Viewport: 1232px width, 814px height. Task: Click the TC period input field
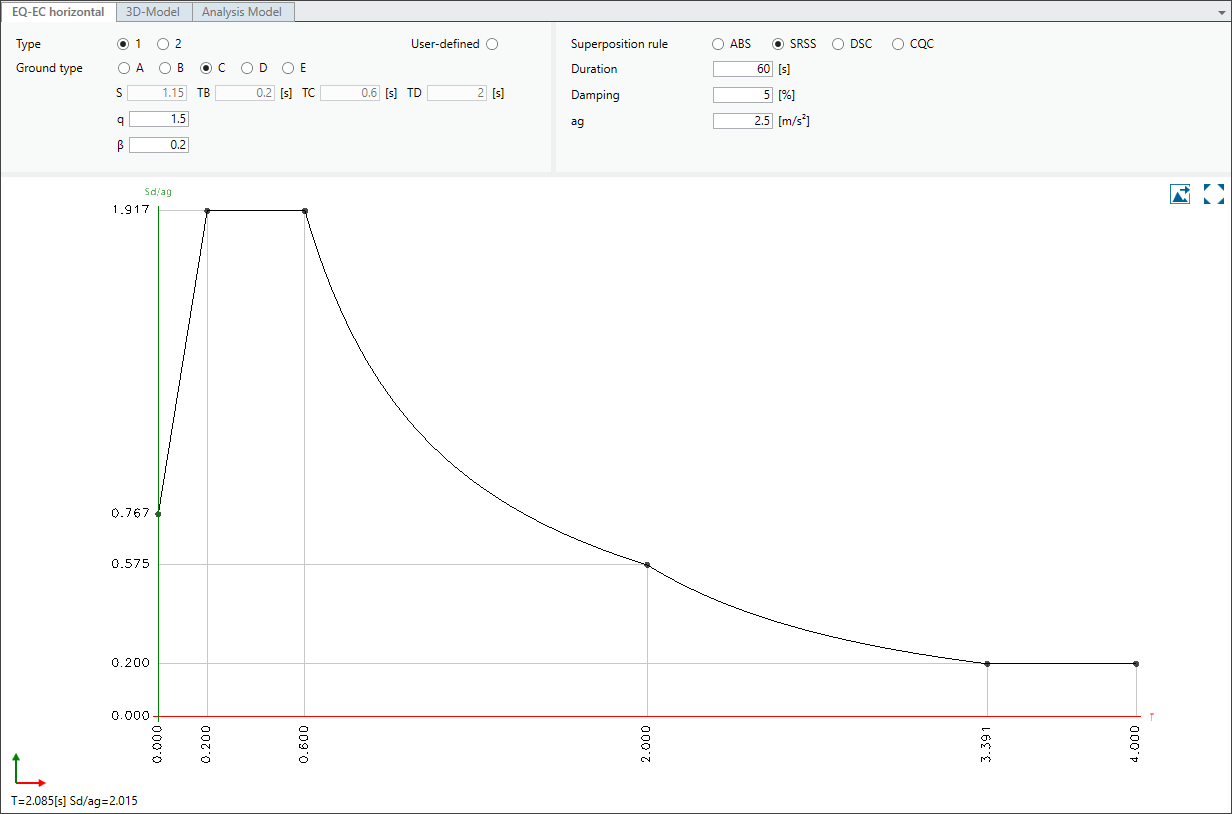[350, 93]
